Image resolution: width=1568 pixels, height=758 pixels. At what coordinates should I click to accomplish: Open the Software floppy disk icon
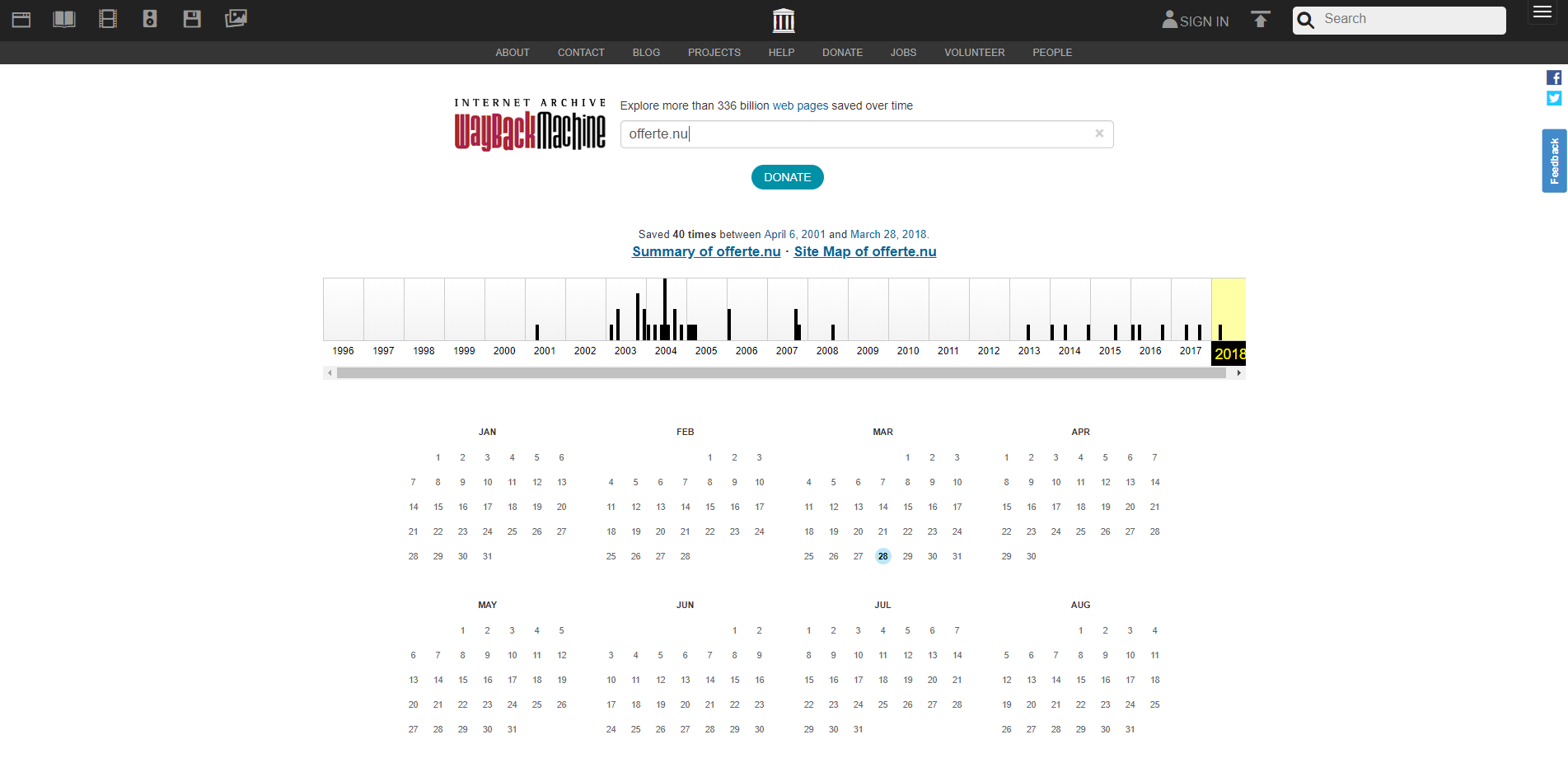(192, 19)
